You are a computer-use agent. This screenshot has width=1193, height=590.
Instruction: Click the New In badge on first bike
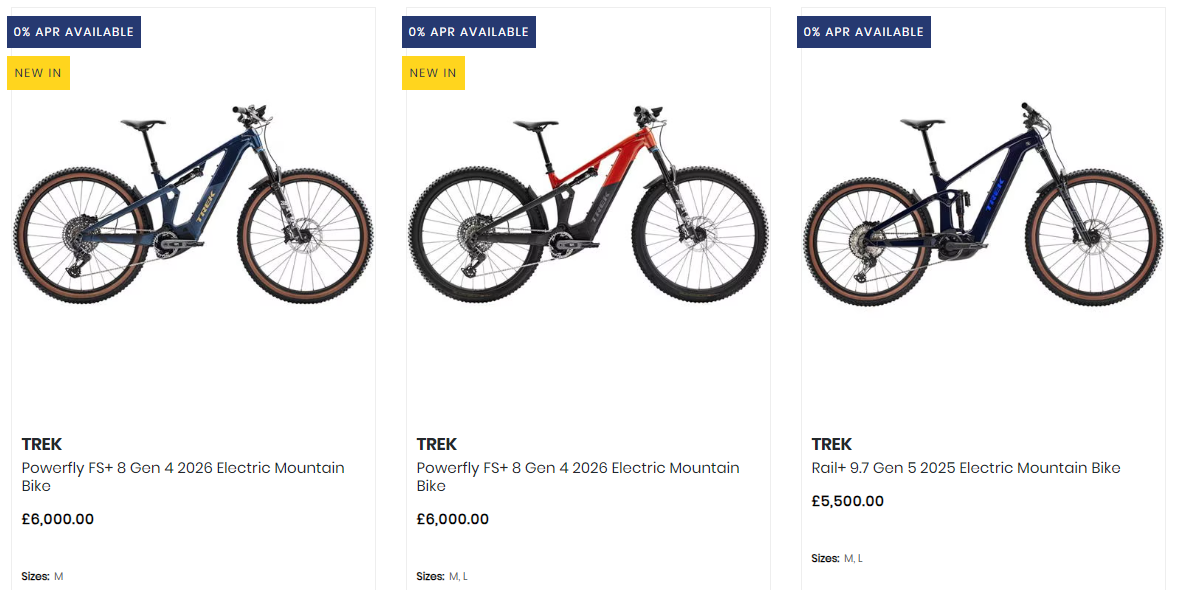(x=38, y=73)
